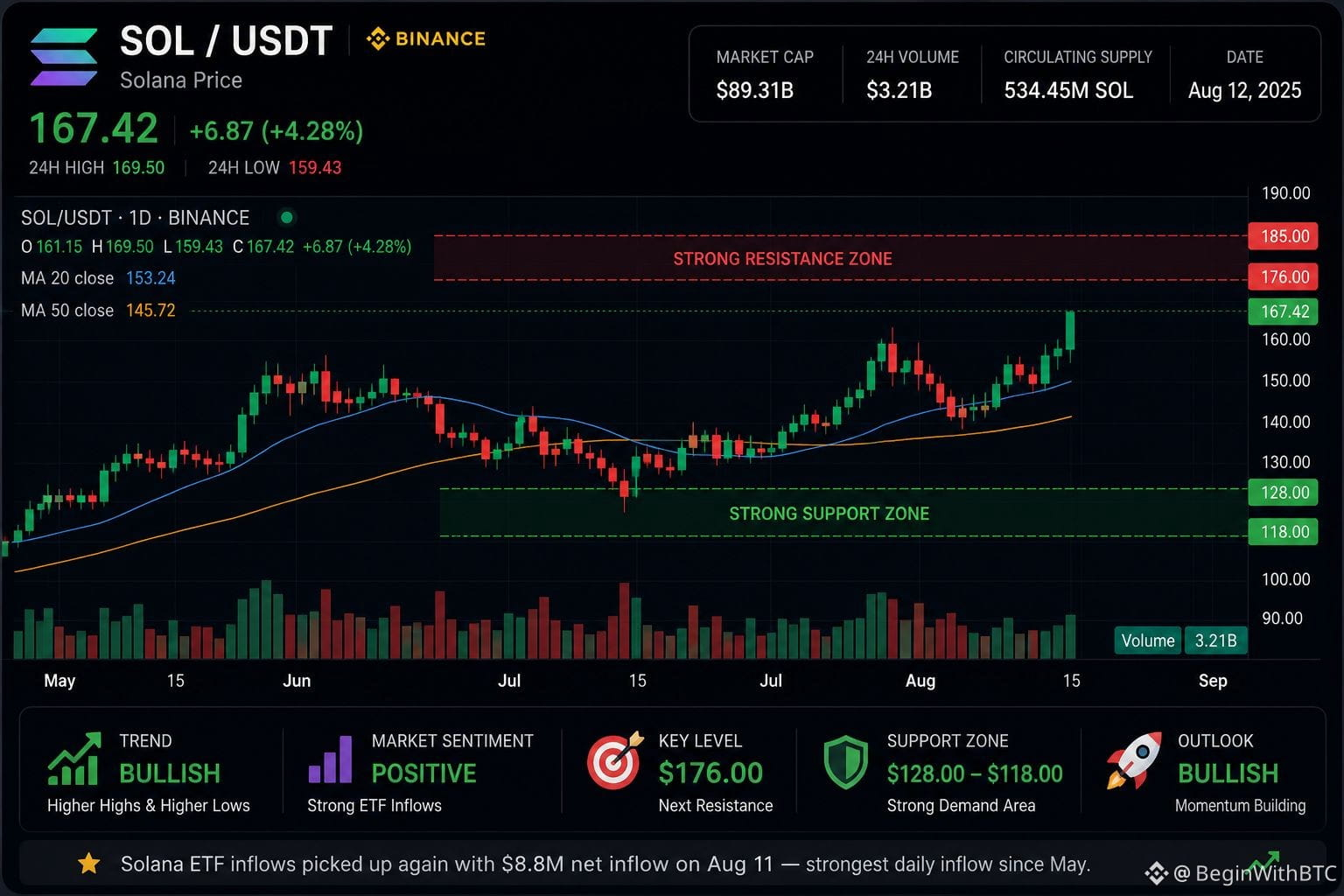Click the Next Resistance caption

(x=716, y=806)
